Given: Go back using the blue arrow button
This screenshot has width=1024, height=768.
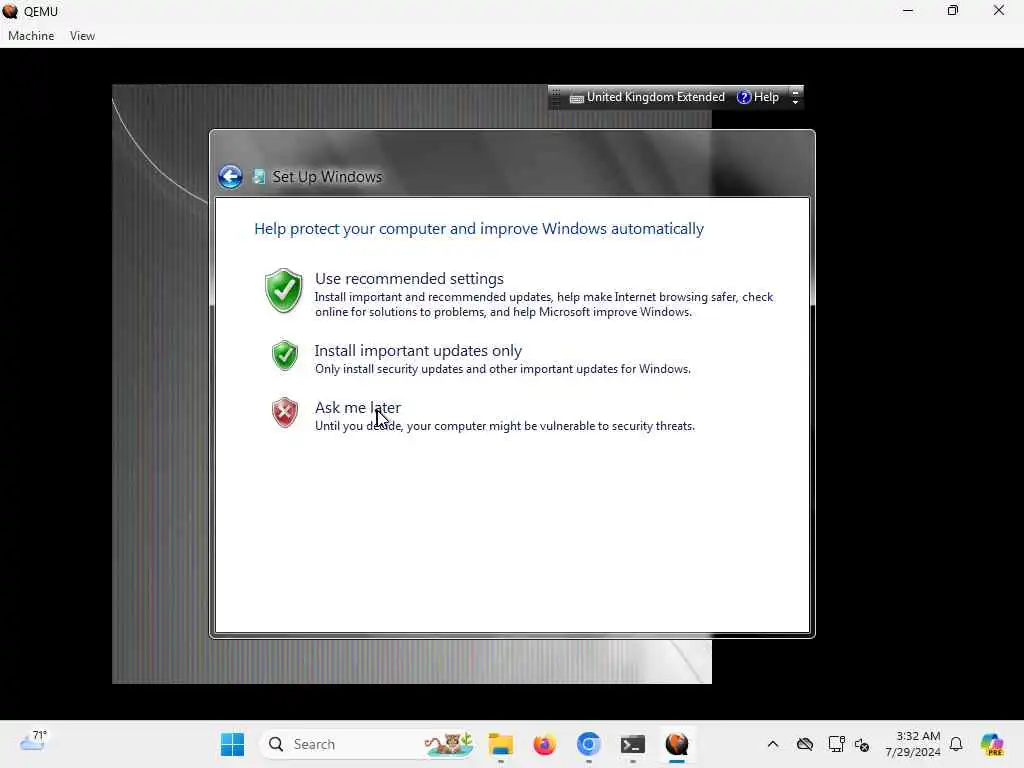Looking at the screenshot, I should point(230,176).
